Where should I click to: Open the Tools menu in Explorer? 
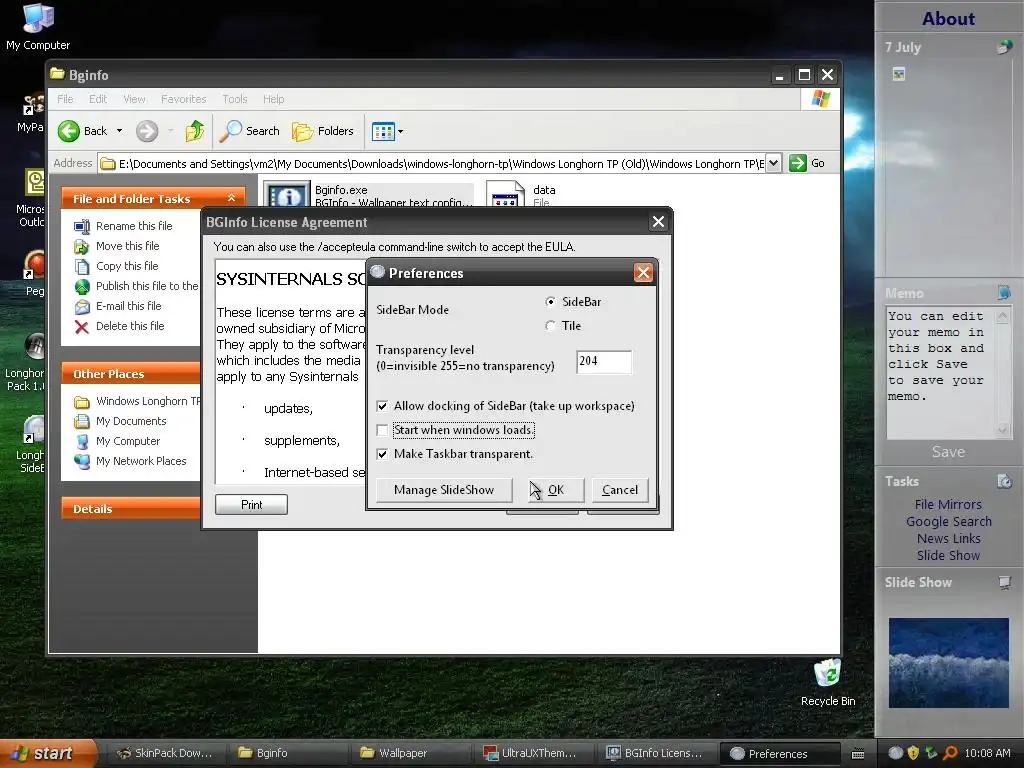(234, 99)
